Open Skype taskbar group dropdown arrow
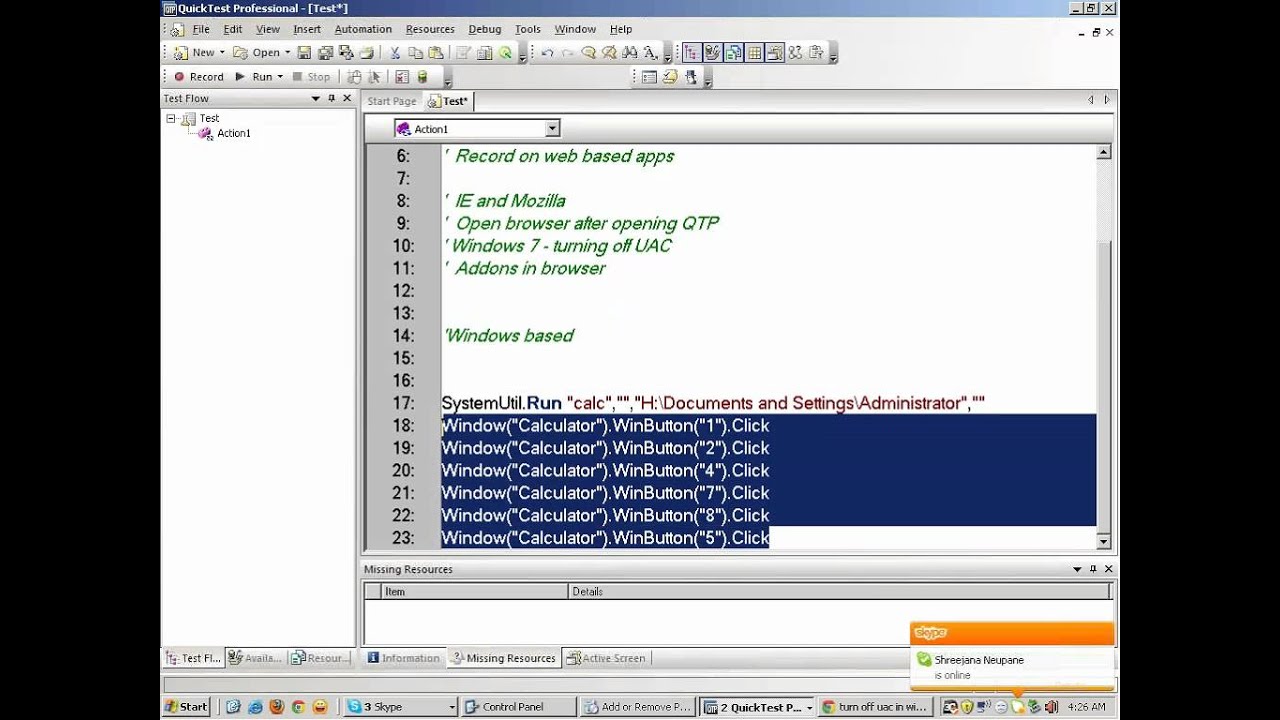Viewport: 1280px width, 720px height. [452, 707]
